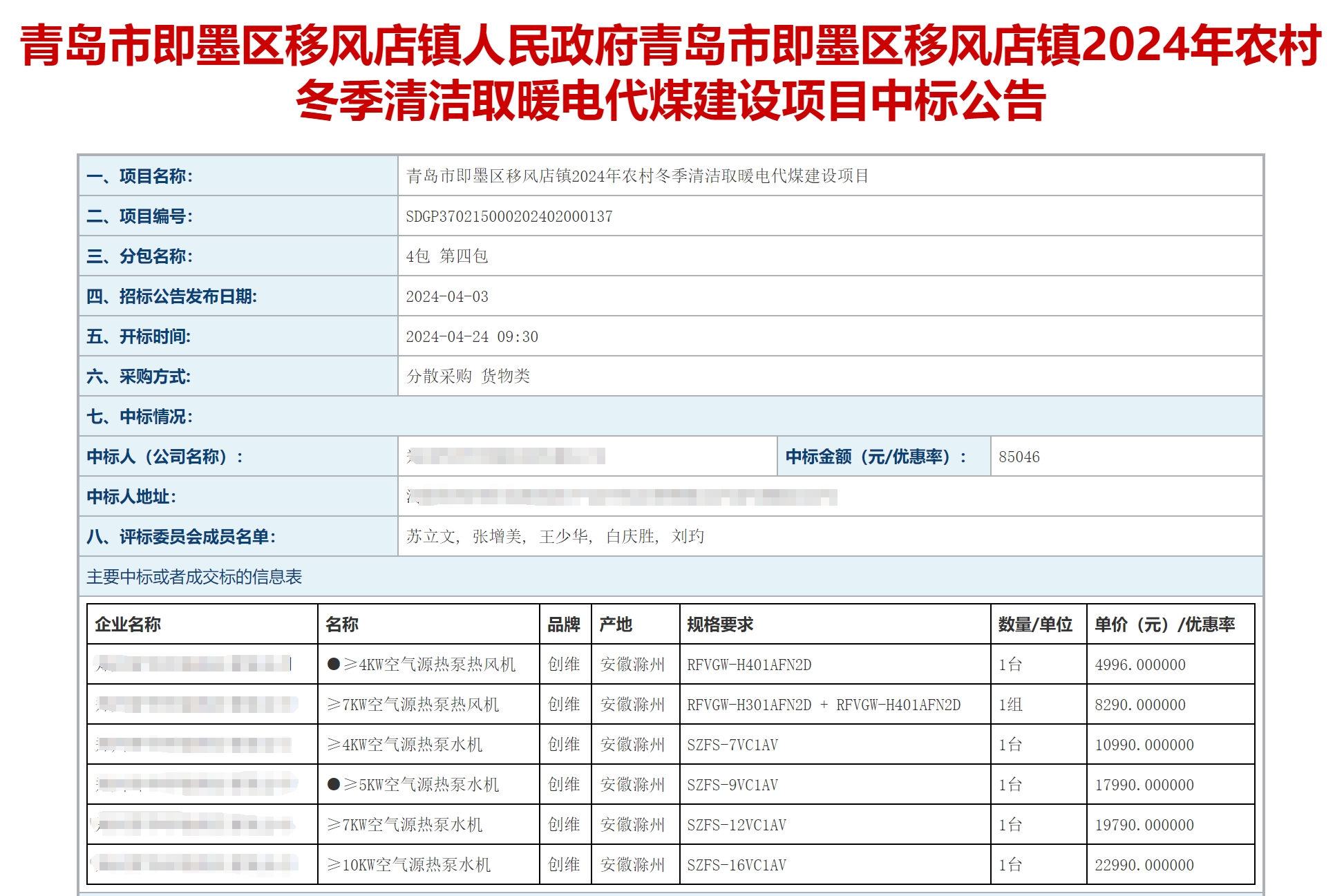Viewport: 1344px width, 896px height.
Task: Click bid opening time '2024-04-24 09:30'
Action: pos(472,336)
